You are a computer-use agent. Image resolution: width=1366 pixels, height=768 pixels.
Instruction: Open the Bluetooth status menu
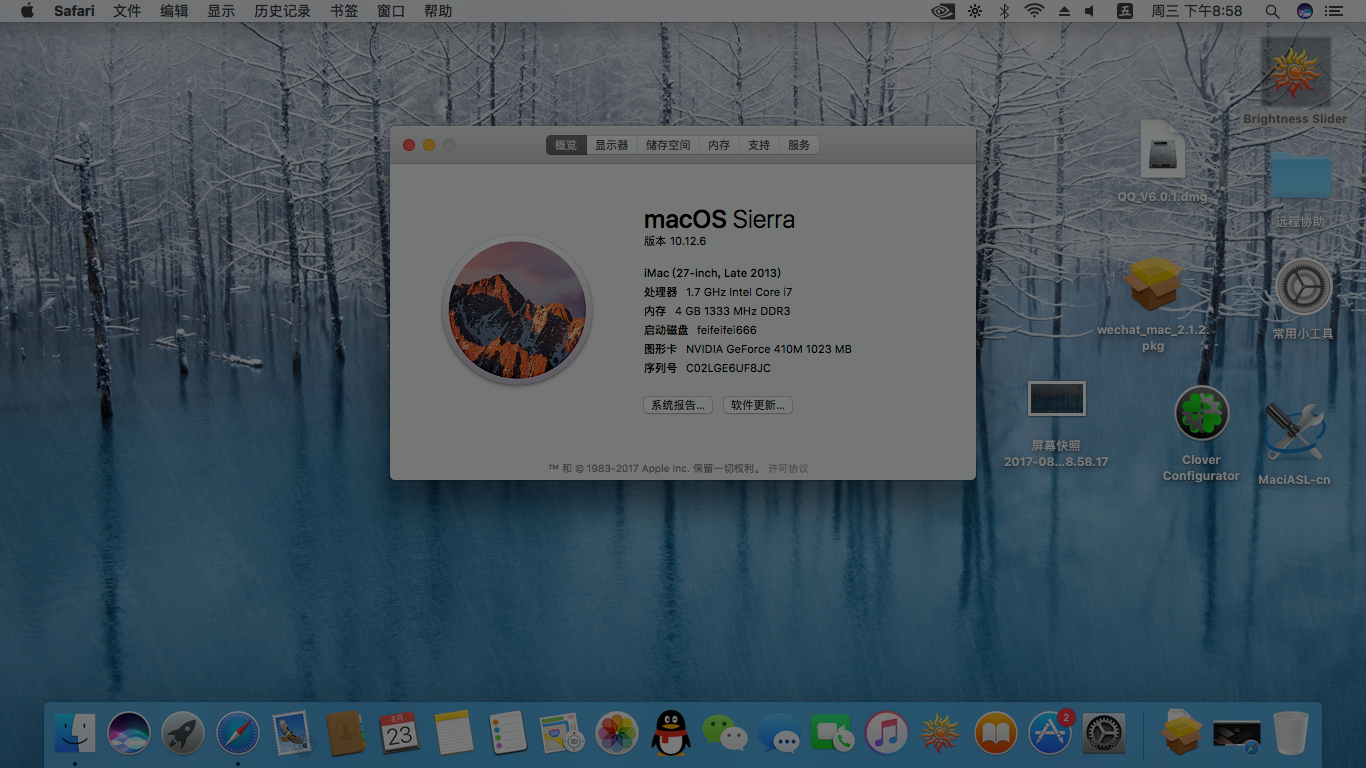point(1005,11)
